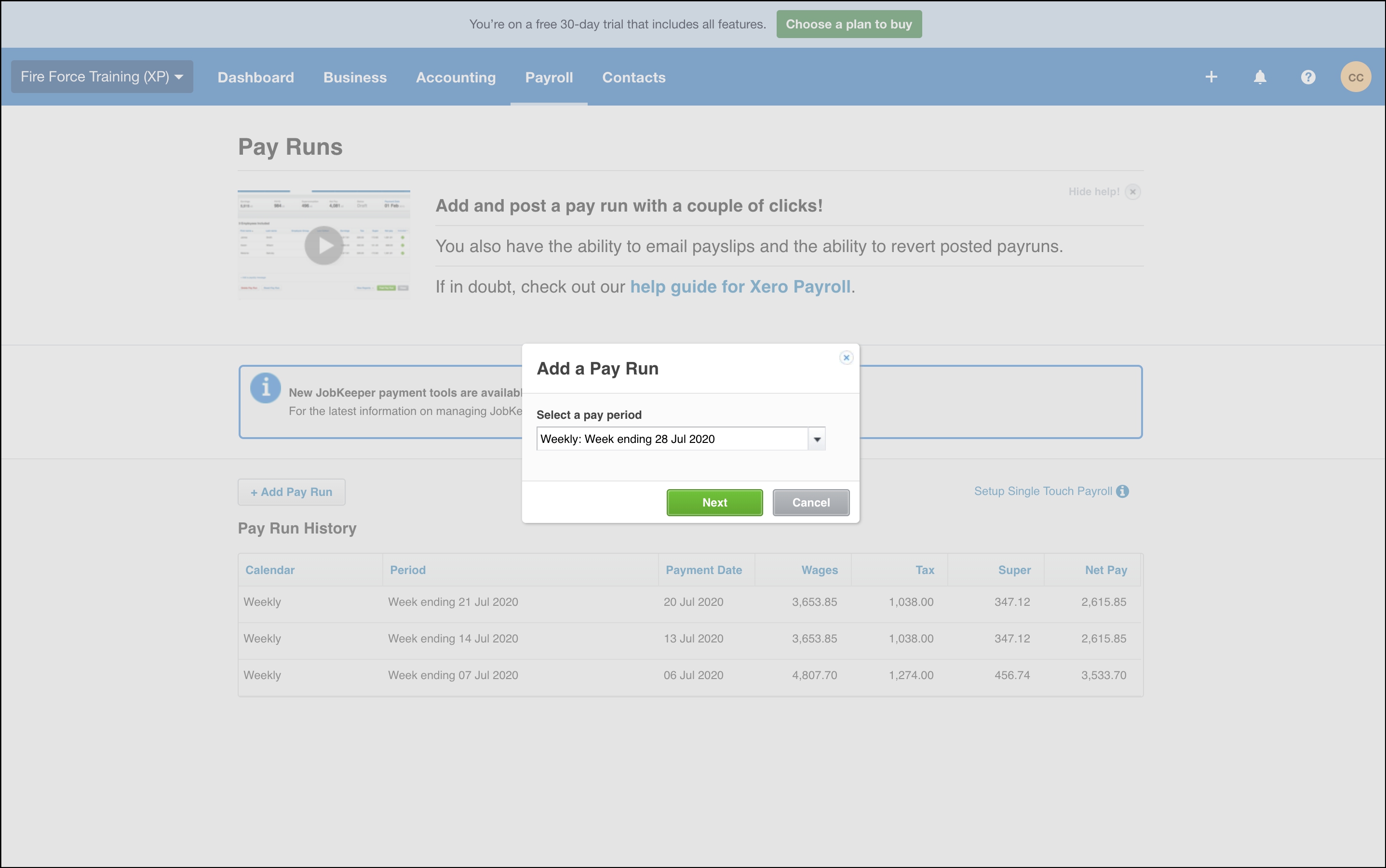Click the pay period selection field
Image resolution: width=1386 pixels, height=868 pixels.
point(672,439)
